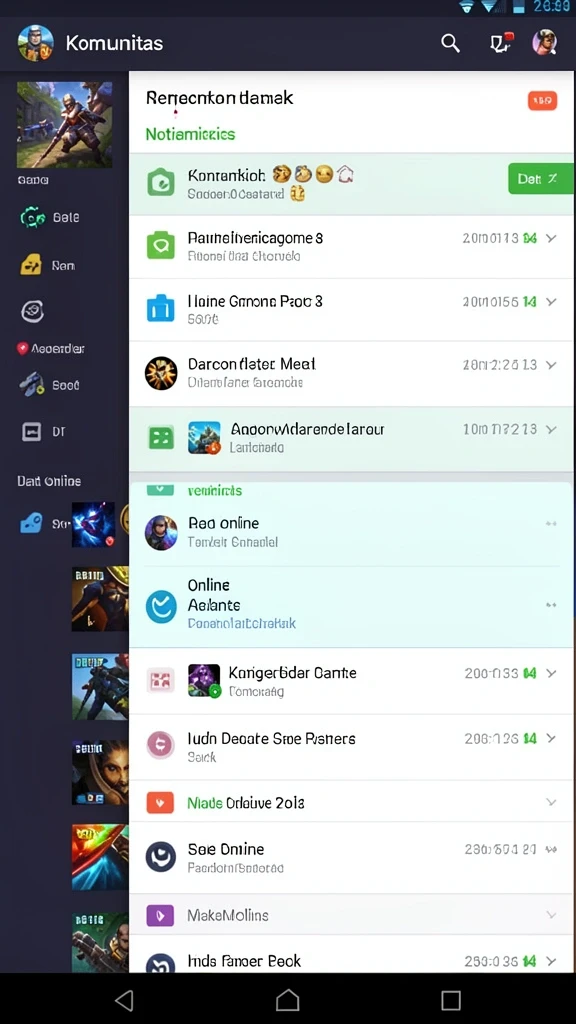Open the Kongertidar Oamte purple thumbnail
This screenshot has height=1024, width=576.
[x=204, y=680]
